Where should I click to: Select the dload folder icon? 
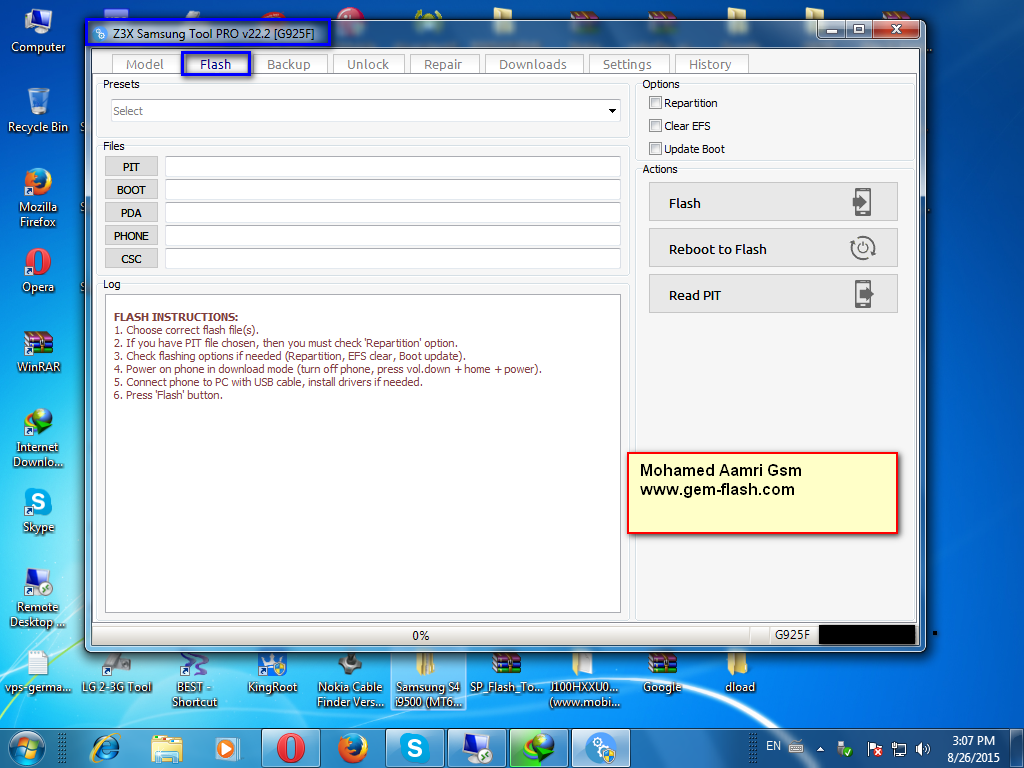740,673
